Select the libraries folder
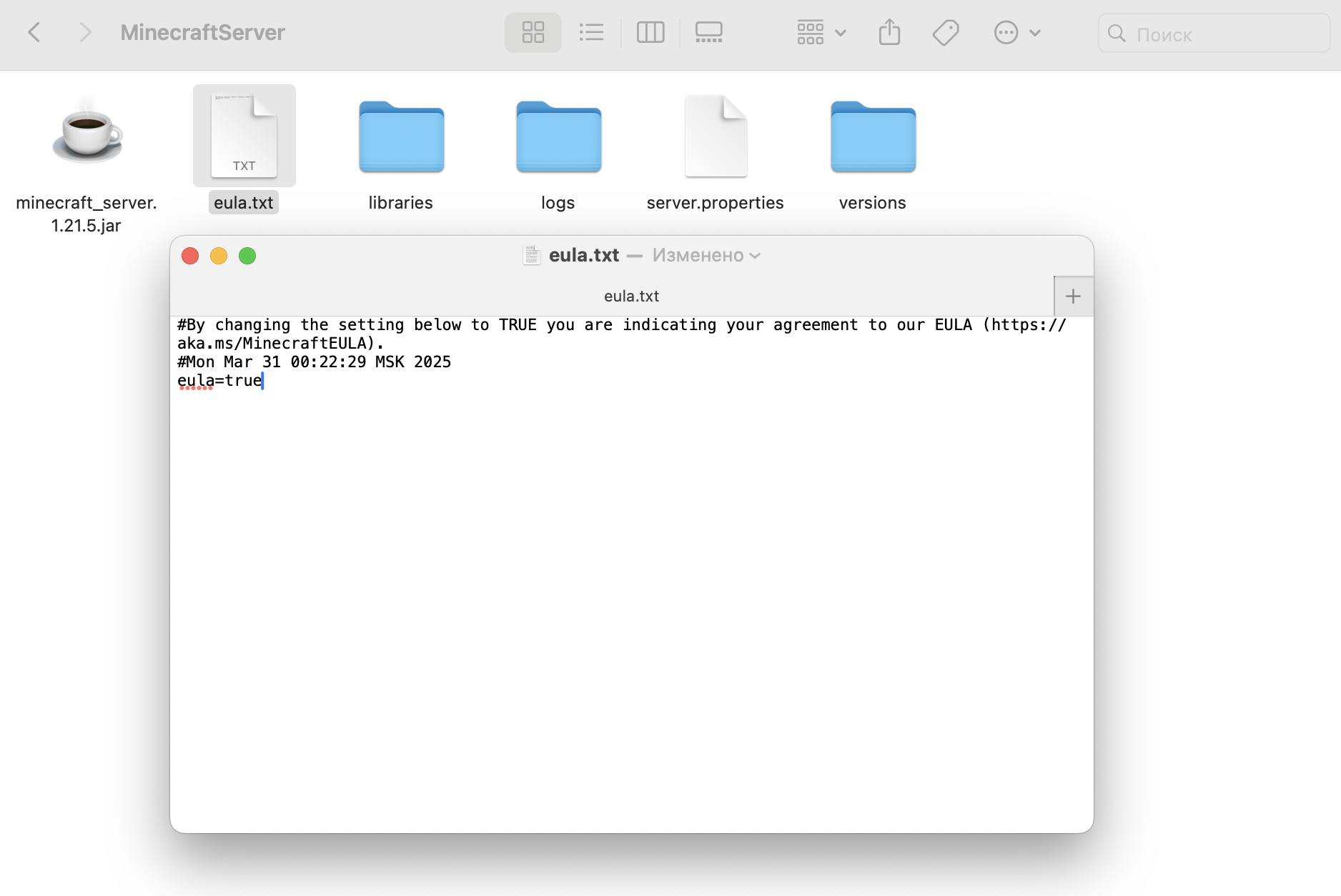 point(402,136)
